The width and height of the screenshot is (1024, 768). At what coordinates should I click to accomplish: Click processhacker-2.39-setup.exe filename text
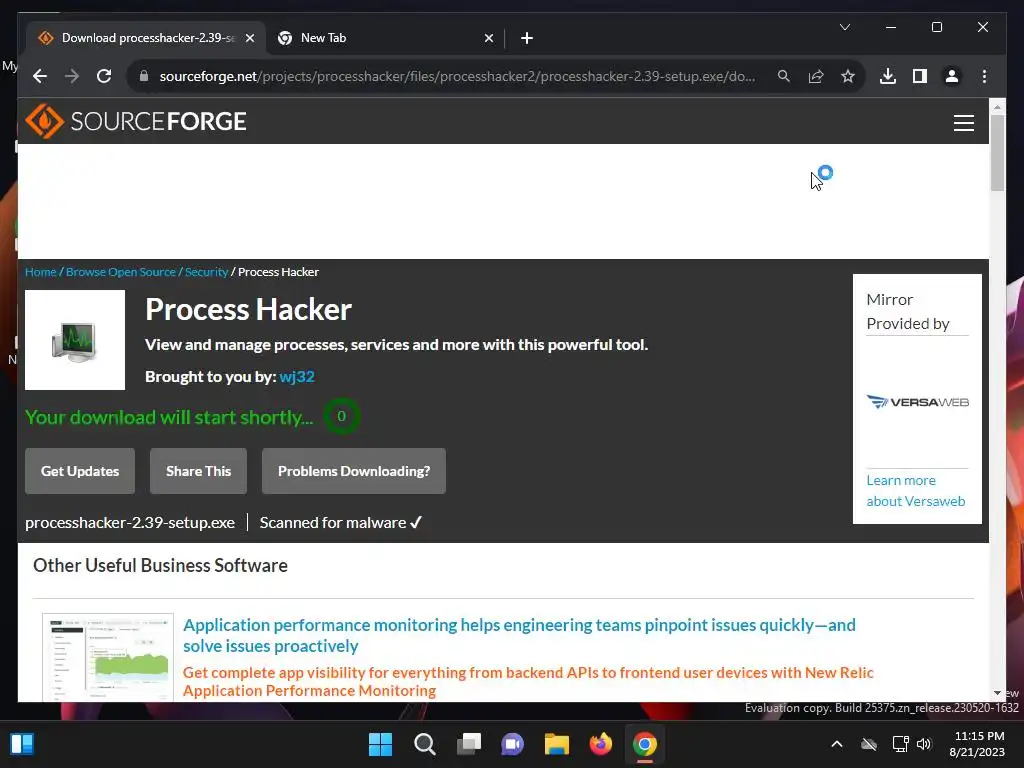[x=130, y=522]
